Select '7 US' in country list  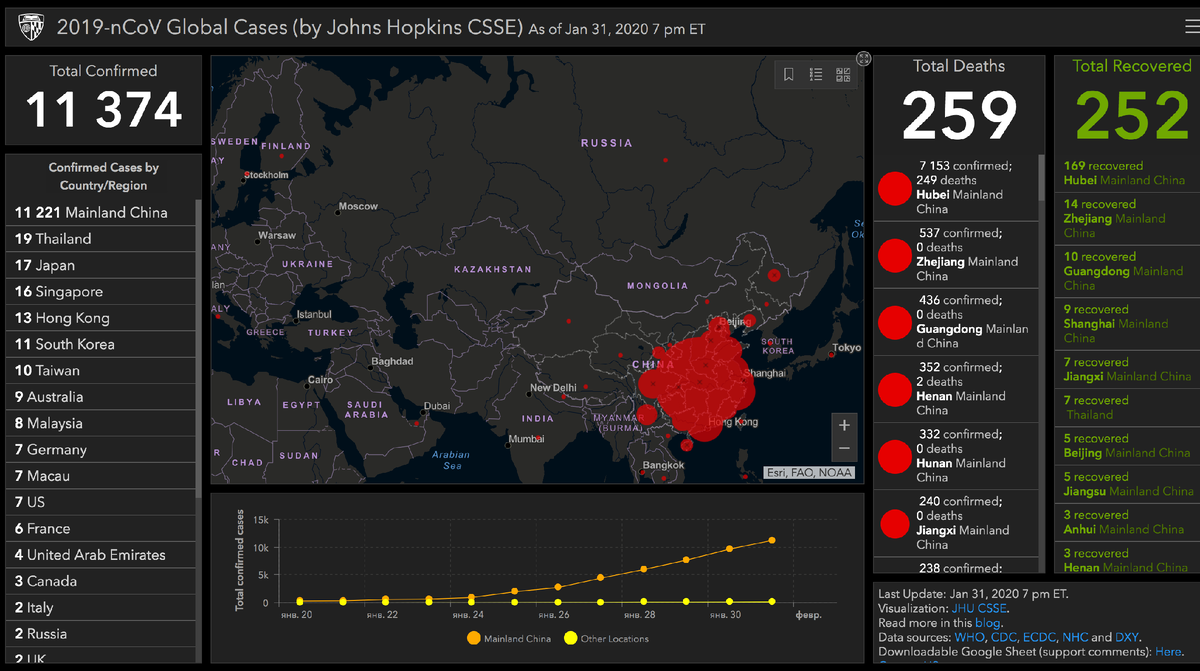[x=100, y=502]
